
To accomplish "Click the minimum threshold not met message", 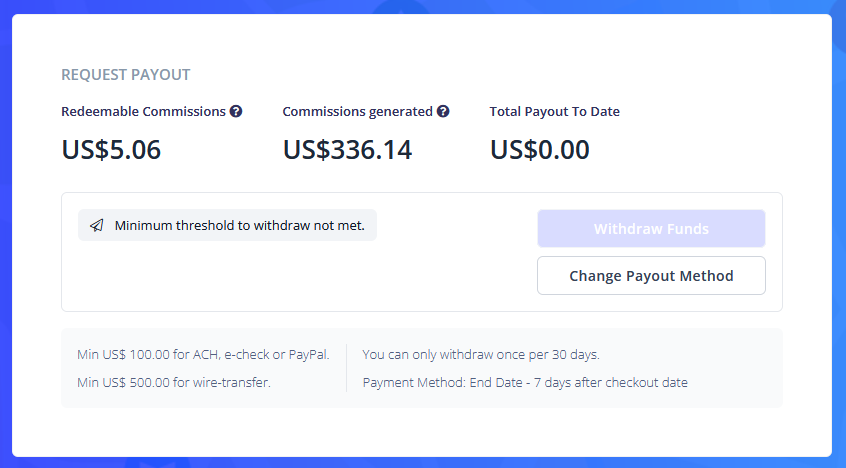I will click(240, 225).
